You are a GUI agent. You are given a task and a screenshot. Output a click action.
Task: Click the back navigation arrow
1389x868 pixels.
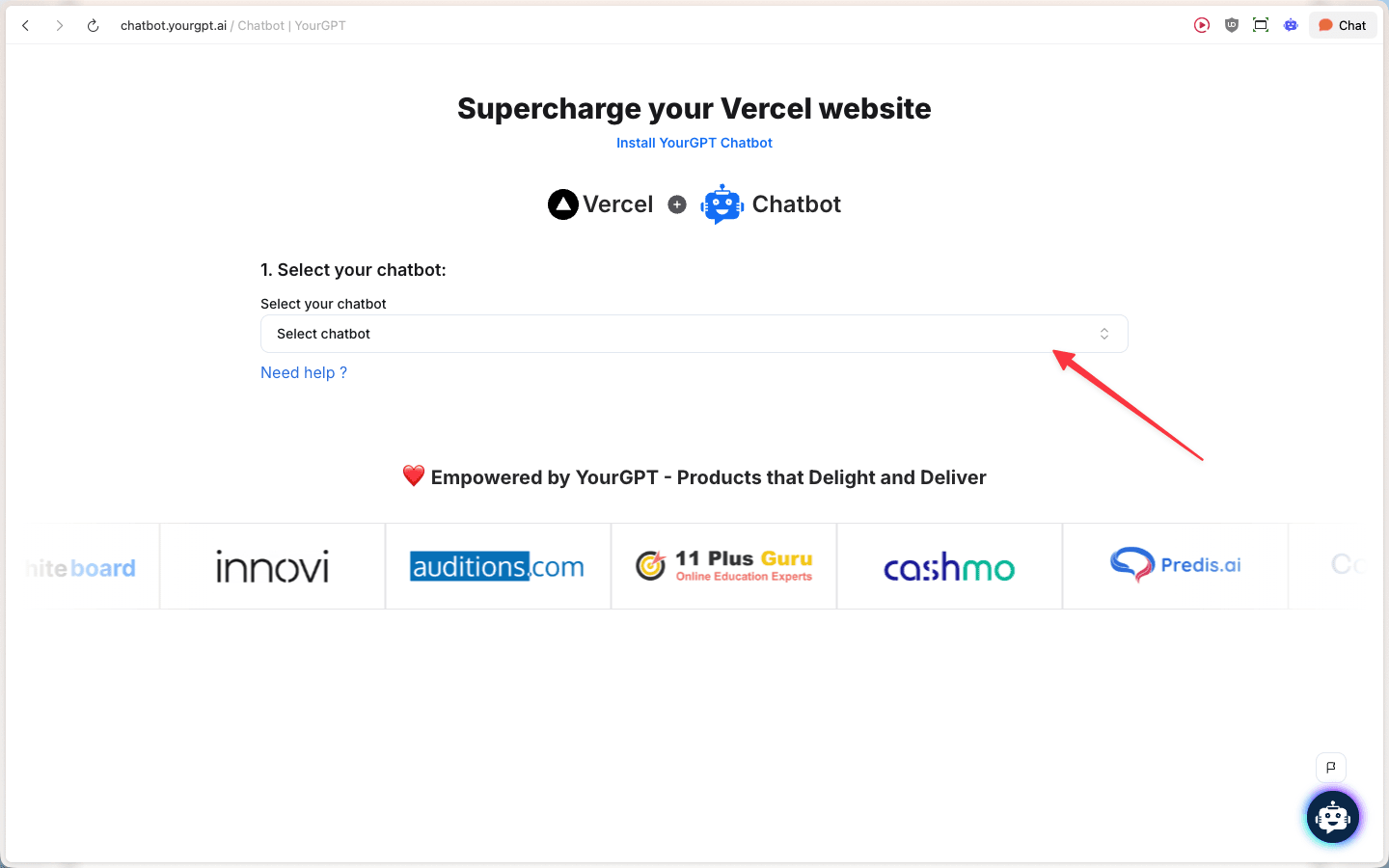click(25, 25)
